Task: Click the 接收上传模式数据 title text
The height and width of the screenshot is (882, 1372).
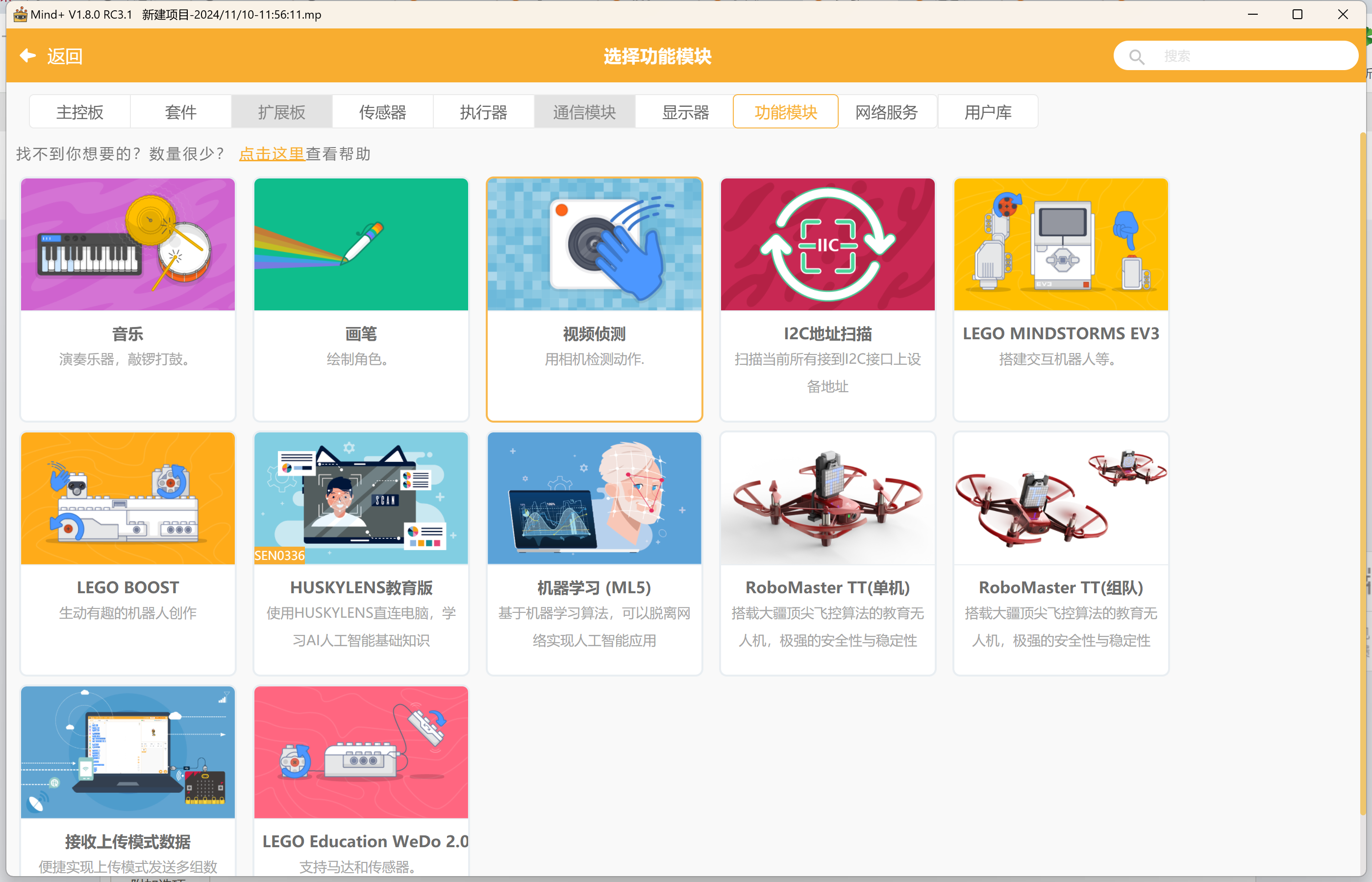Action: [128, 842]
